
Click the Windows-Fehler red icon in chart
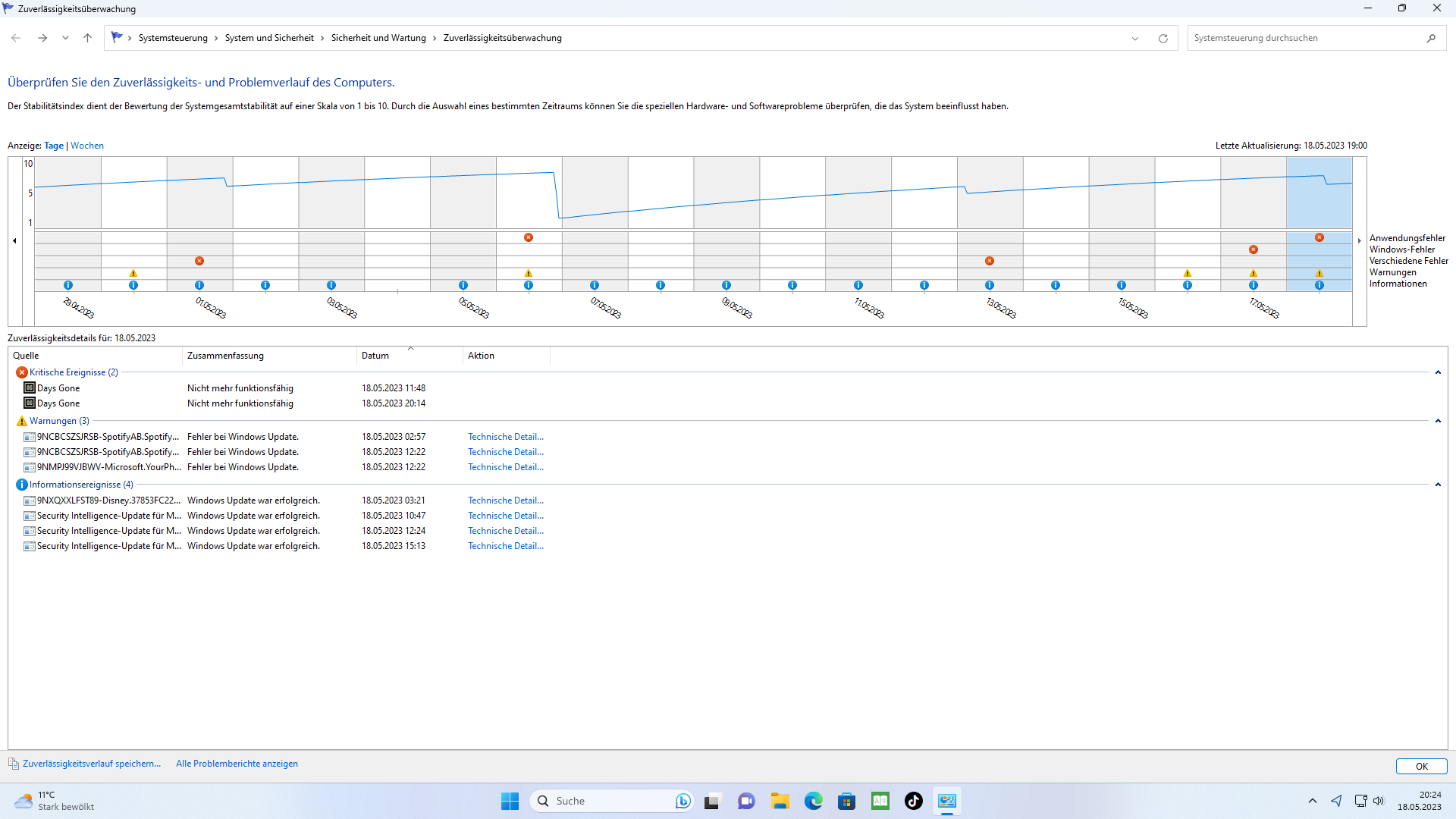pos(1254,249)
